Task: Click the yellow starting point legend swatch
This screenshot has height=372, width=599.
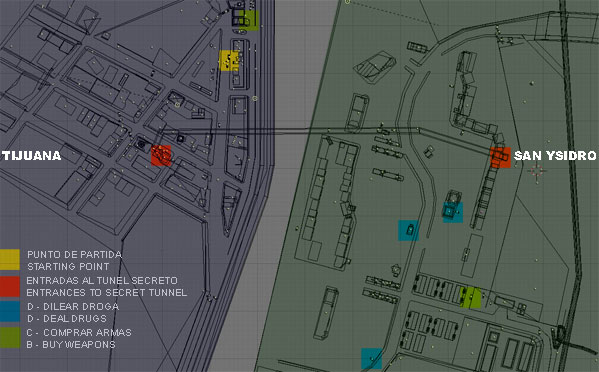Action: (10, 260)
